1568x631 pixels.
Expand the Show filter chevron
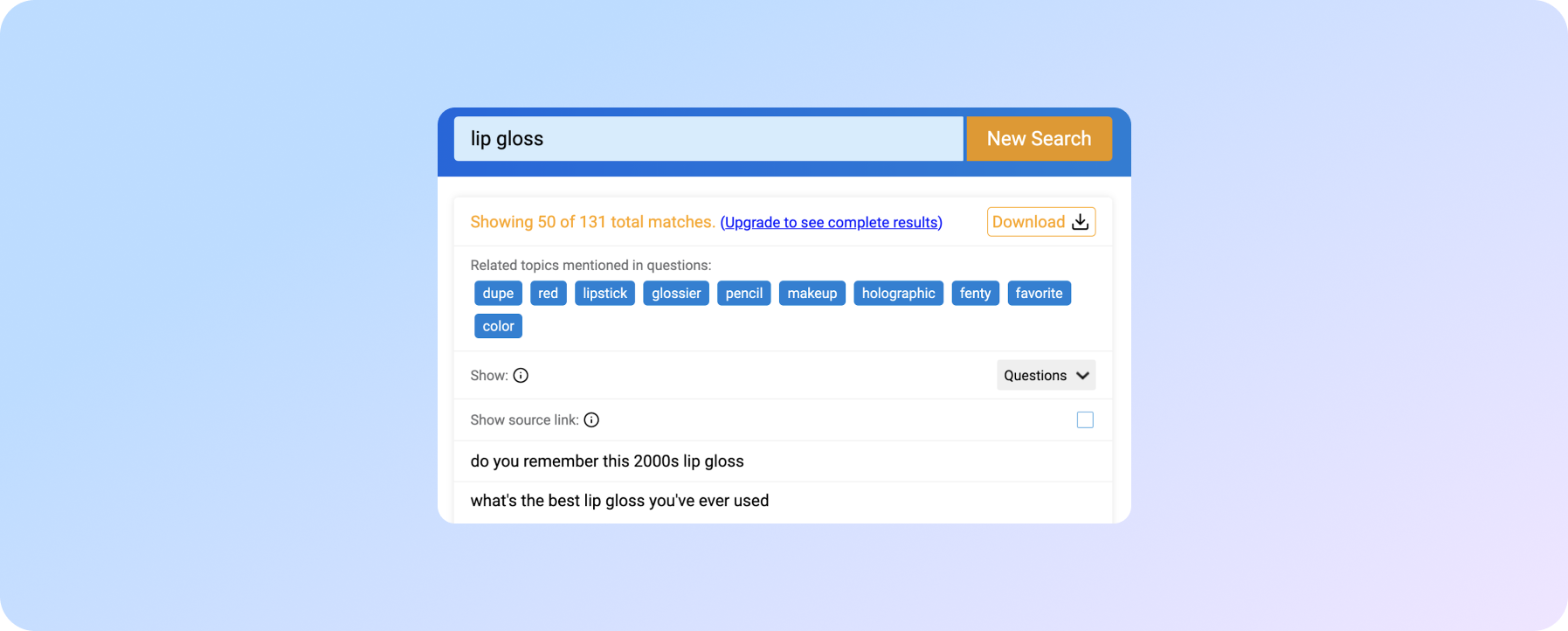[x=1081, y=375]
